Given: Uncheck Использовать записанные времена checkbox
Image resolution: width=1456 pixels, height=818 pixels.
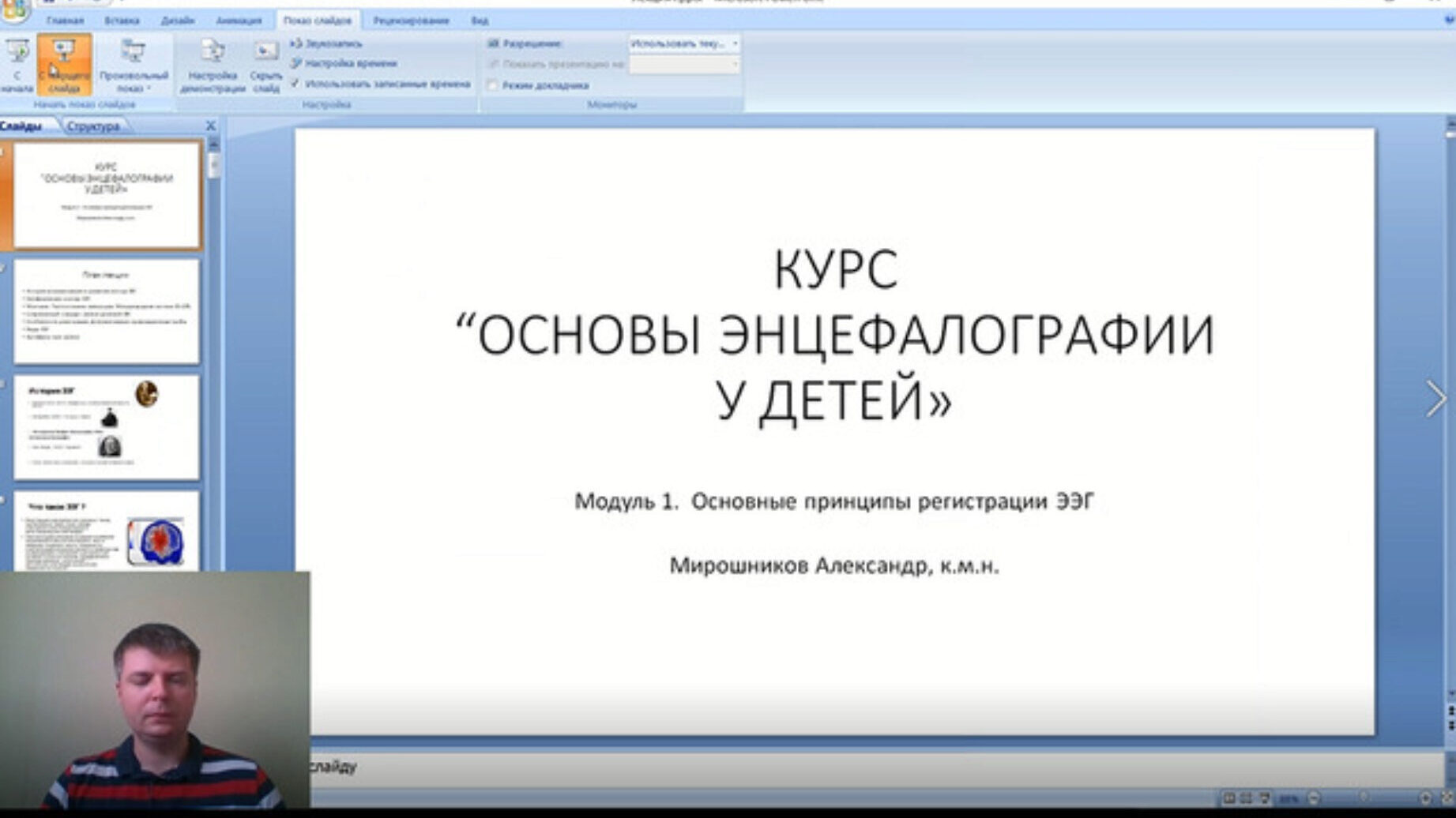Looking at the screenshot, I should coord(295,84).
